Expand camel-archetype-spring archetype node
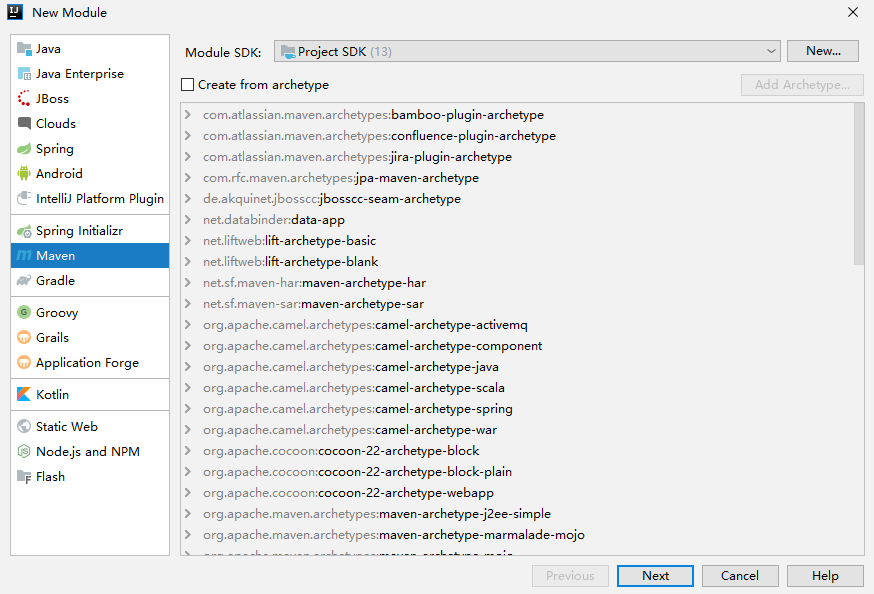 188,409
